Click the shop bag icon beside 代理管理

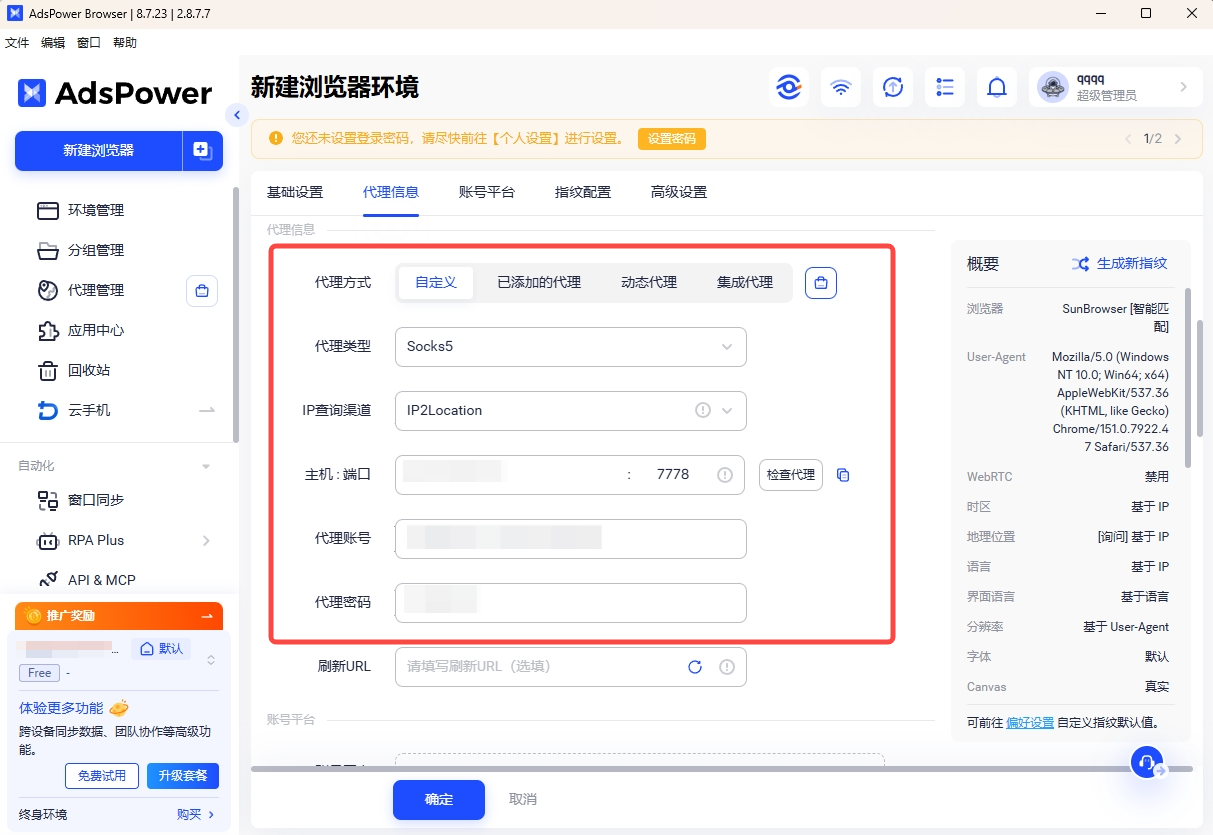tap(202, 291)
